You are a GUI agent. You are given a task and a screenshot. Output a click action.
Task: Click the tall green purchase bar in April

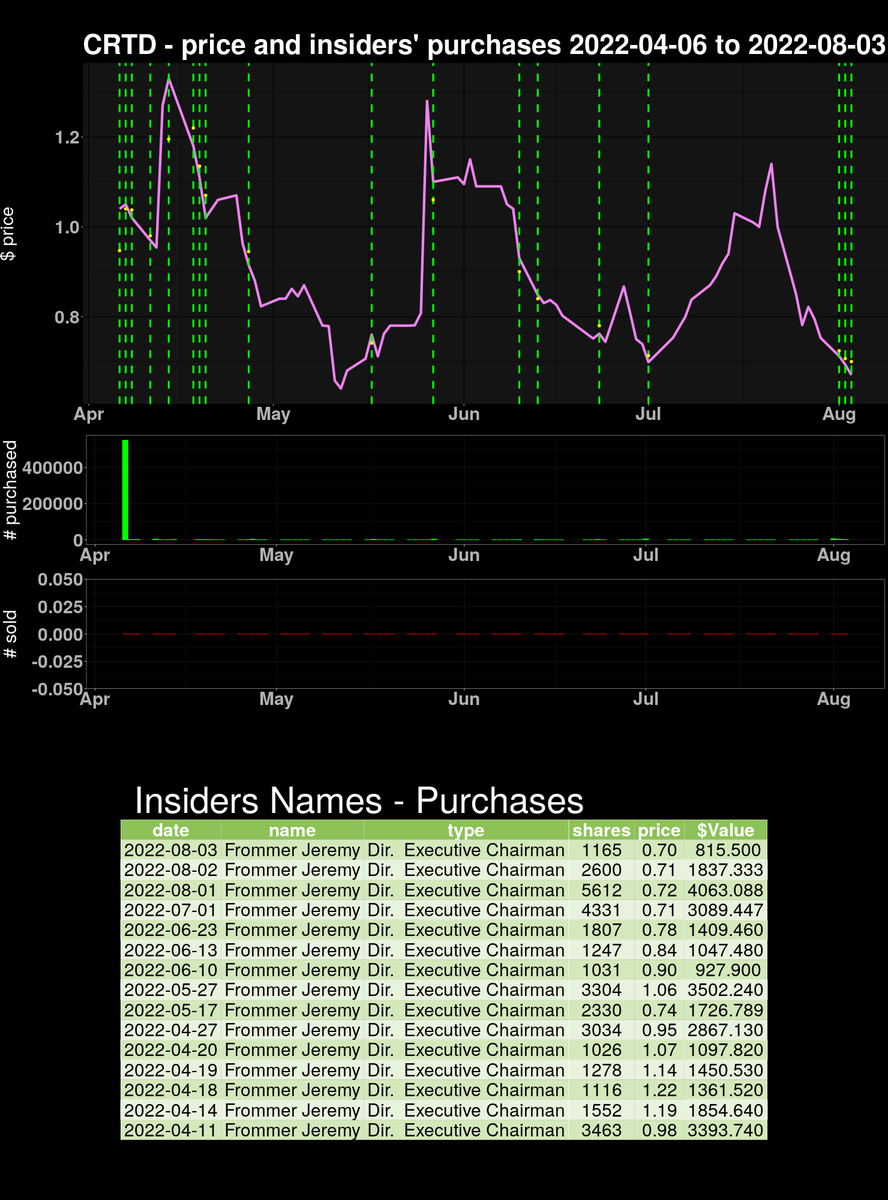(x=125, y=490)
